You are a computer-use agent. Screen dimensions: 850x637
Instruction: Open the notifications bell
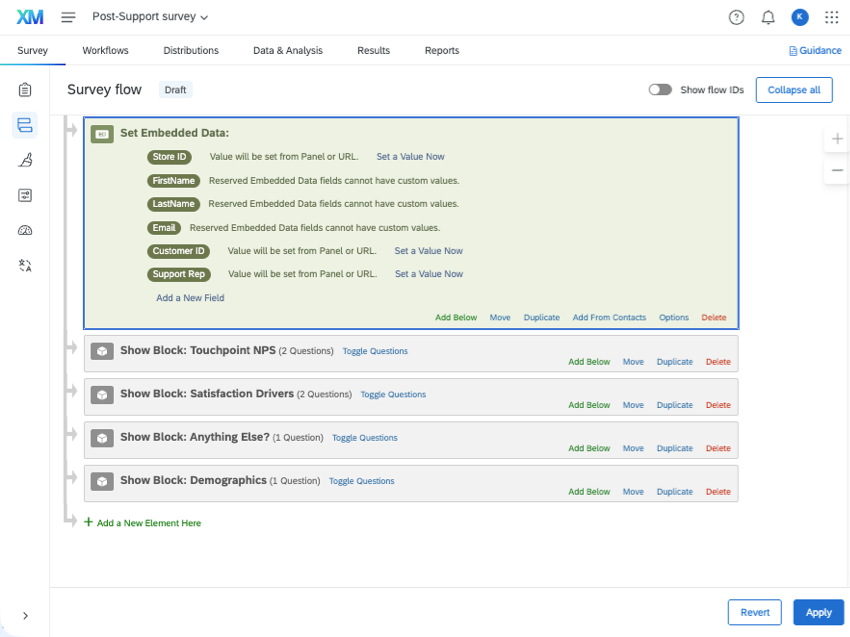pos(767,17)
